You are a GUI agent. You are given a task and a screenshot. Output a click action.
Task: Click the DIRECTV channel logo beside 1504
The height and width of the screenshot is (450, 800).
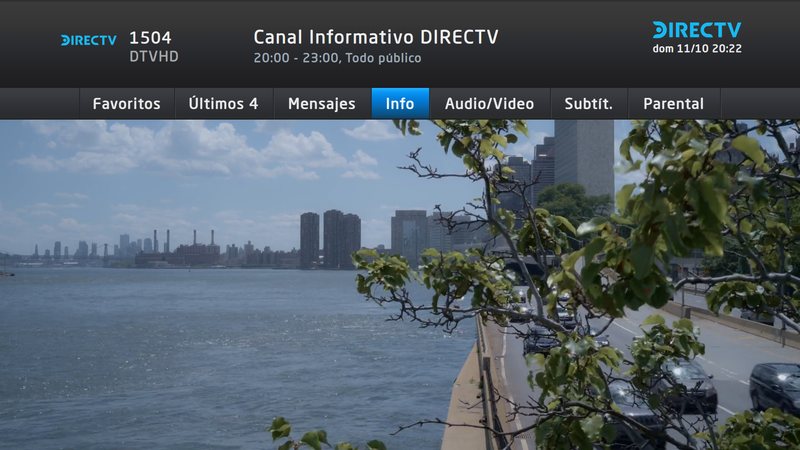point(89,40)
